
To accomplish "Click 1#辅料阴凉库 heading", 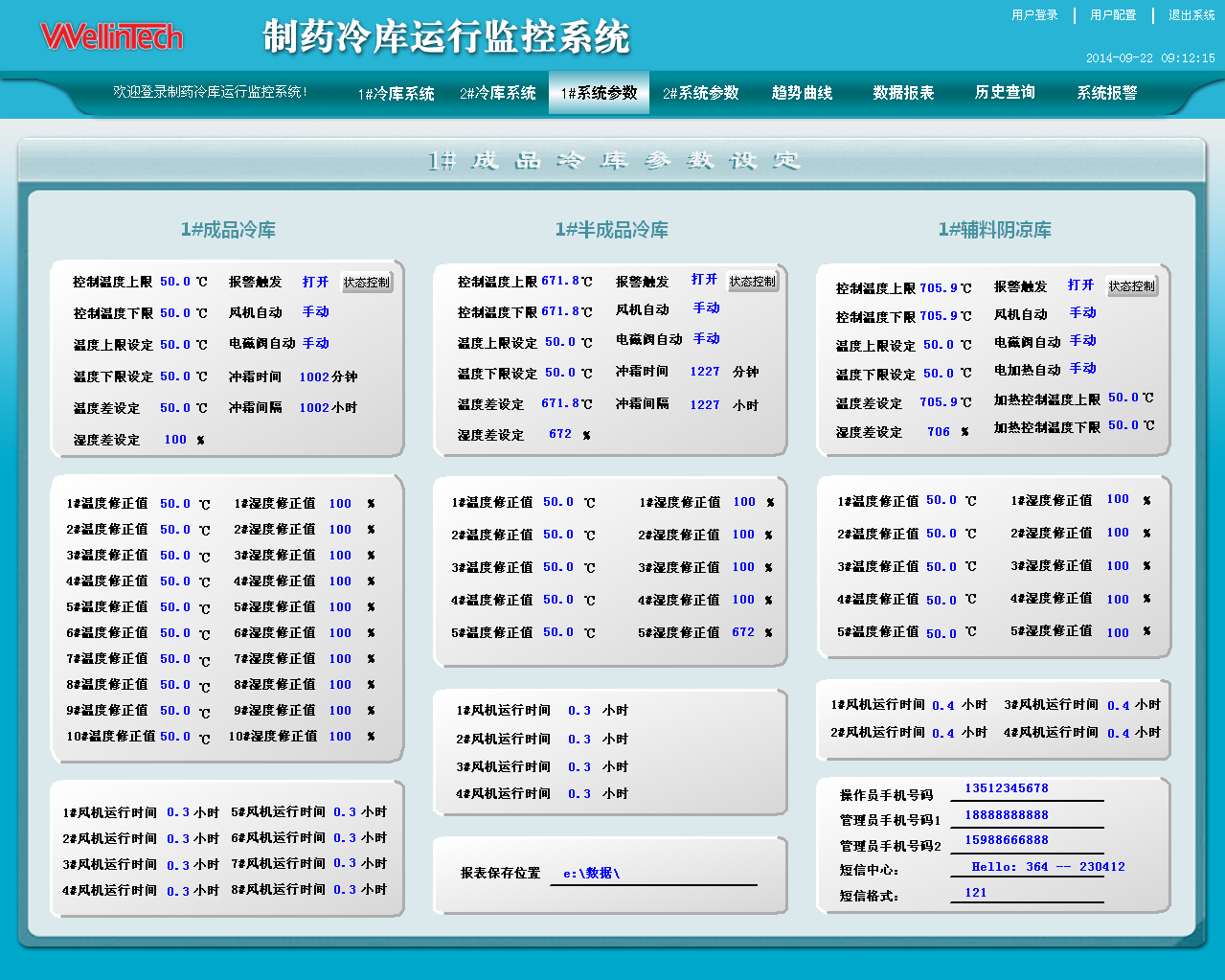I will [x=995, y=230].
